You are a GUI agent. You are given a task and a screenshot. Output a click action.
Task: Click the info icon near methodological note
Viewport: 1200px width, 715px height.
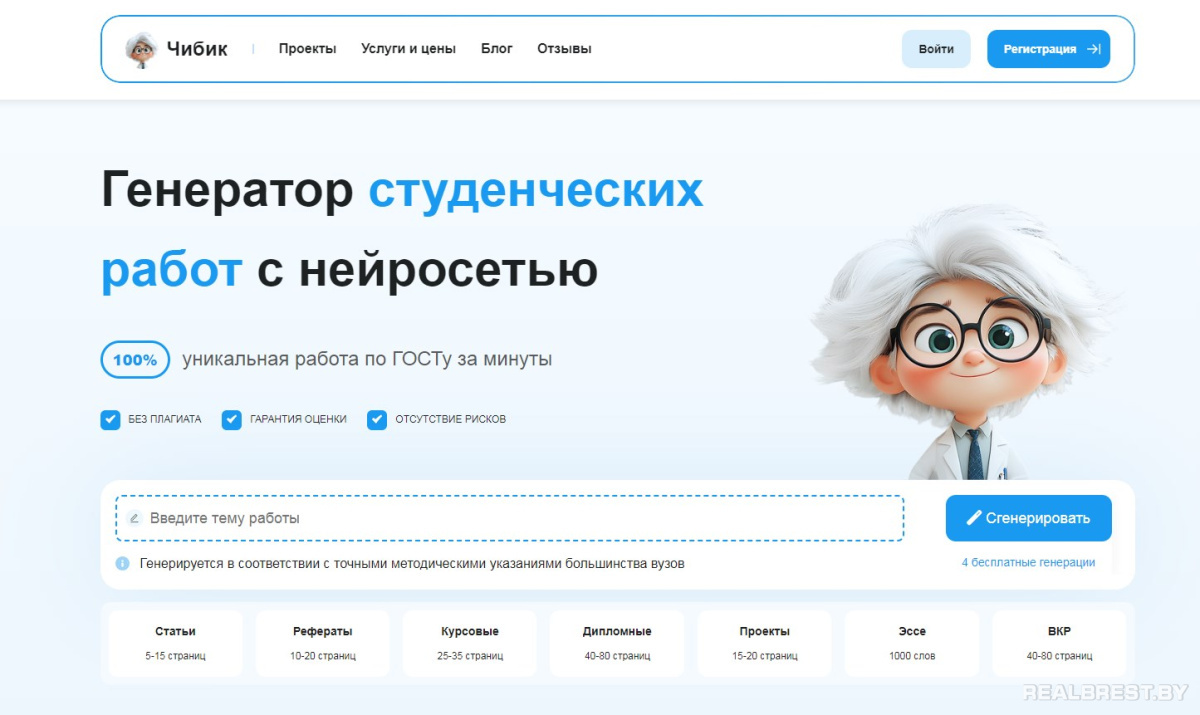tap(121, 563)
